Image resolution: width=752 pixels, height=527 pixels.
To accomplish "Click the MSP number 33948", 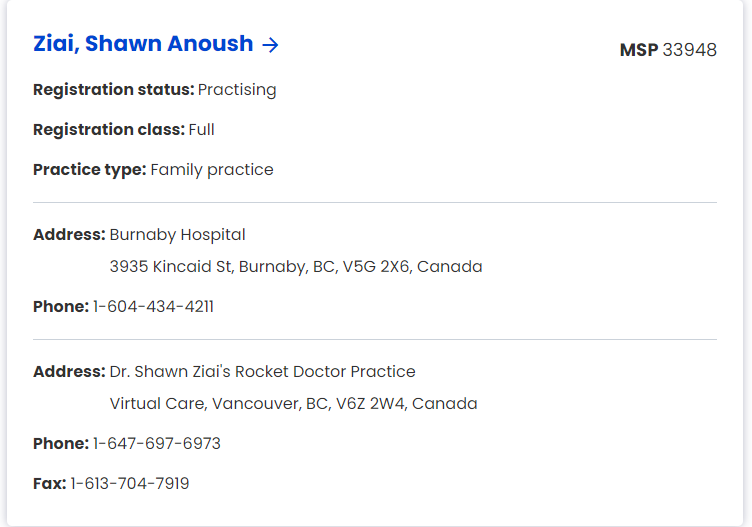I will point(689,50).
